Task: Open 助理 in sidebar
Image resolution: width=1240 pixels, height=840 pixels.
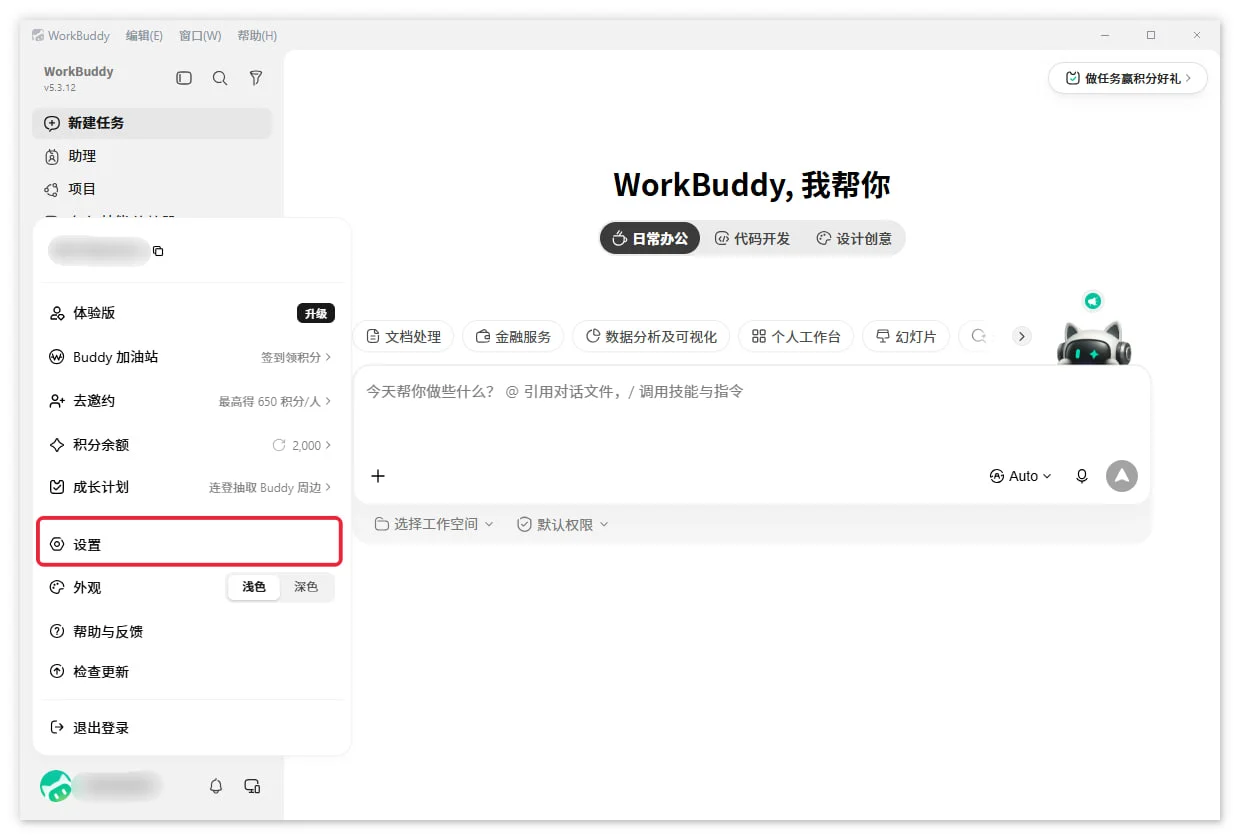Action: [x=152, y=156]
